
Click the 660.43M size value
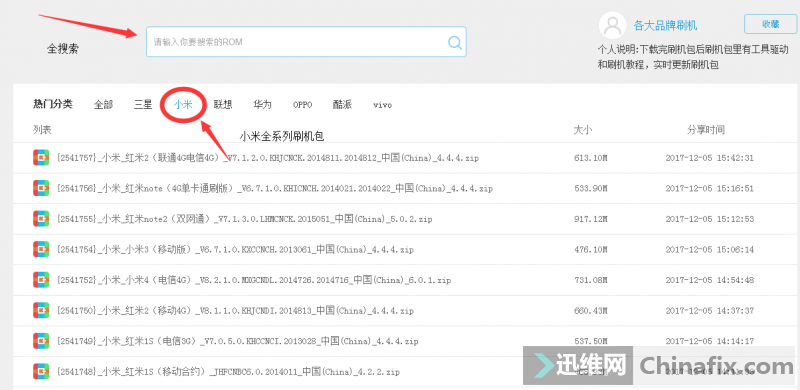590,311
